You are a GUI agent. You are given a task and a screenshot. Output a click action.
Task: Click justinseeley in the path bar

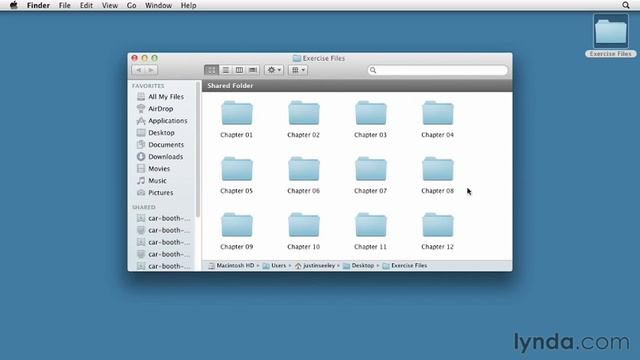[x=315, y=266]
